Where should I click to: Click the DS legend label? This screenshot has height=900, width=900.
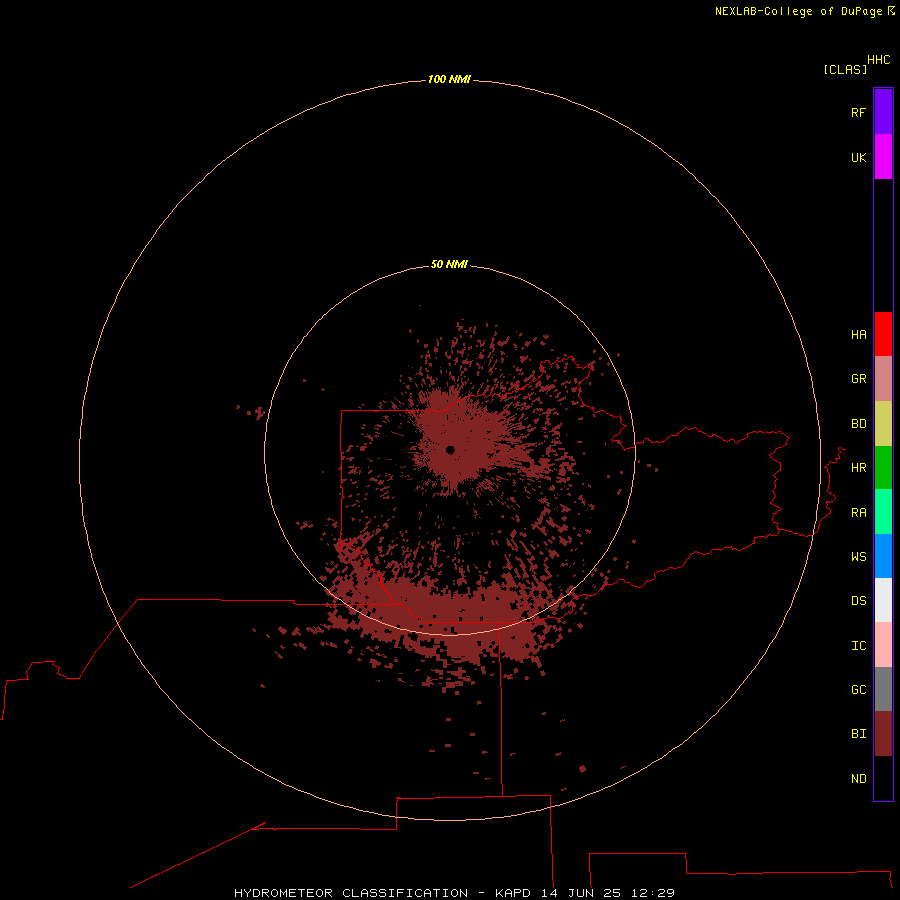click(858, 601)
